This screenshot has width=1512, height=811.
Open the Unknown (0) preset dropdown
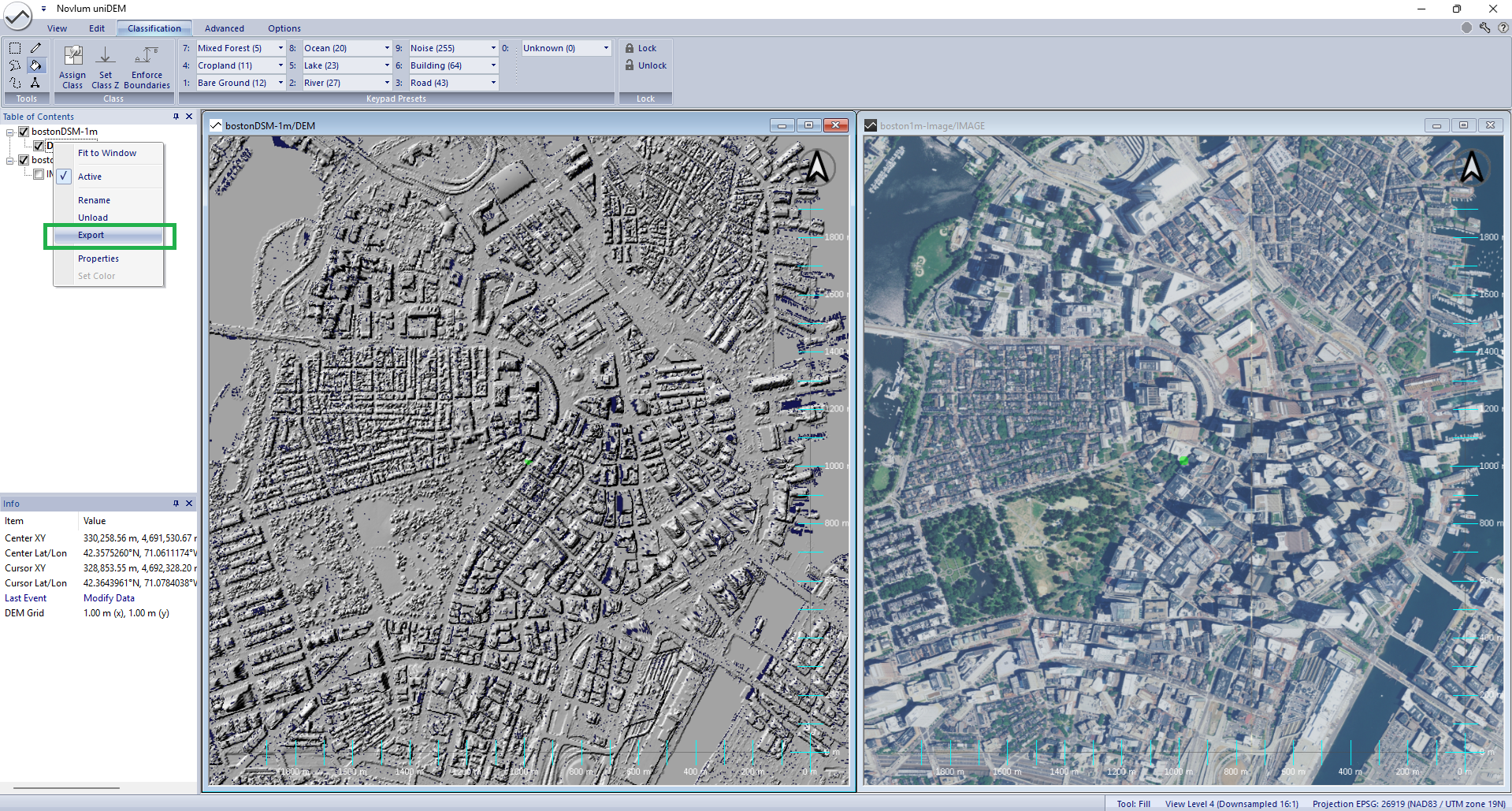click(606, 48)
